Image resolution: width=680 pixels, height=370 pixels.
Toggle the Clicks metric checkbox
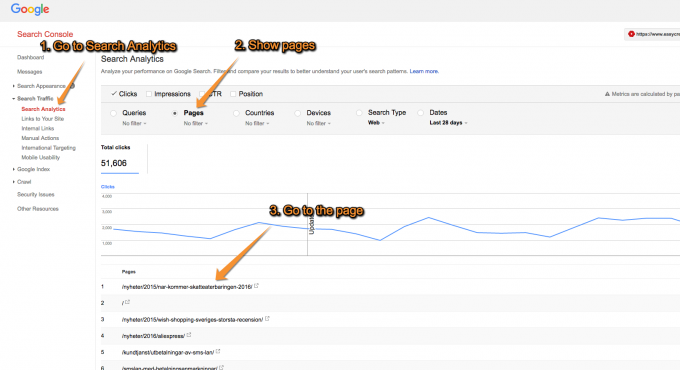[114, 94]
